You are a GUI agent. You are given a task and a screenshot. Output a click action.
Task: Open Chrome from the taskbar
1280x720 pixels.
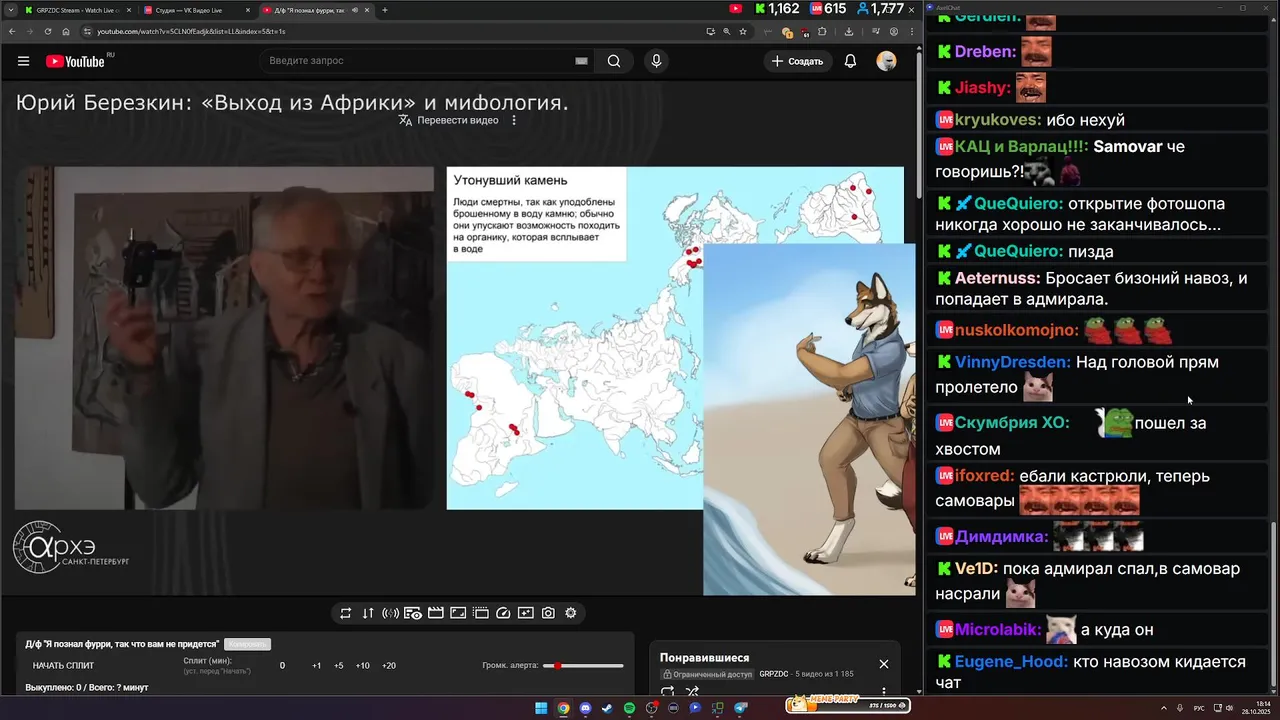[563, 708]
